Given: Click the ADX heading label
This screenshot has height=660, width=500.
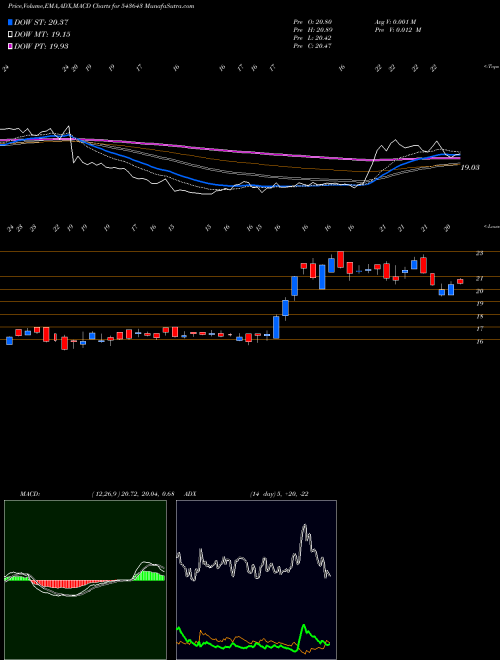Looking at the screenshot, I should click(x=191, y=494).
